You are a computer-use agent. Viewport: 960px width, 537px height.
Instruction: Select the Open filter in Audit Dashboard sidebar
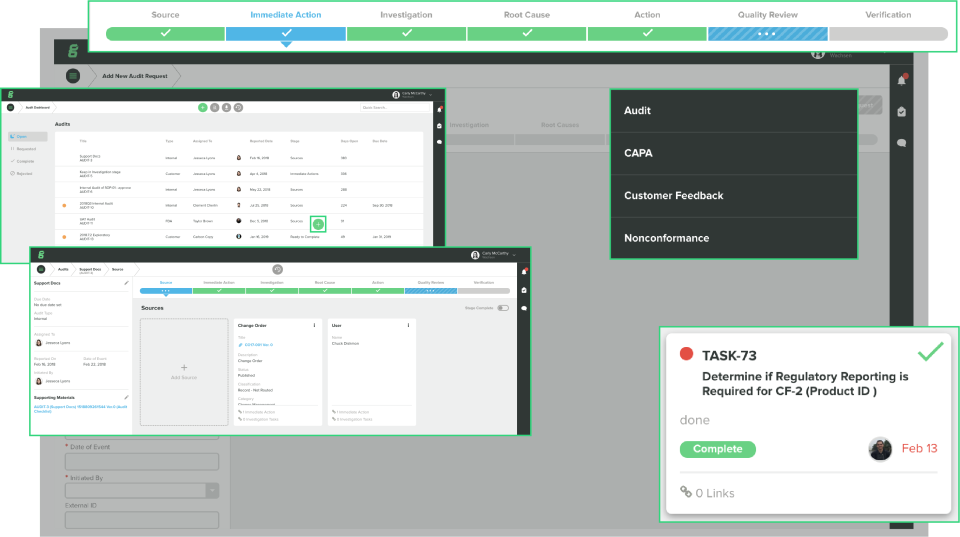(x=28, y=137)
